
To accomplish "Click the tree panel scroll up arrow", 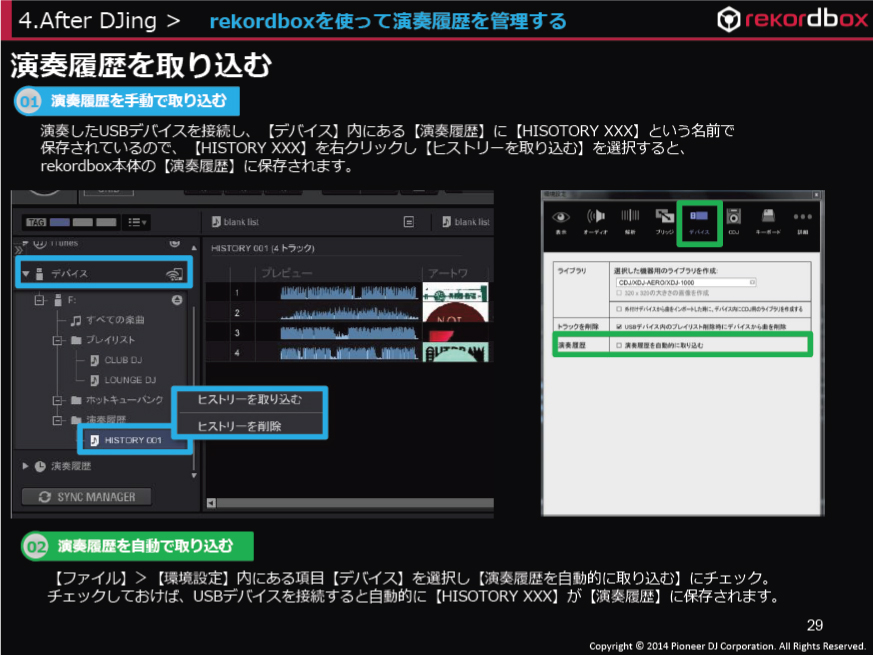I will click(194, 248).
